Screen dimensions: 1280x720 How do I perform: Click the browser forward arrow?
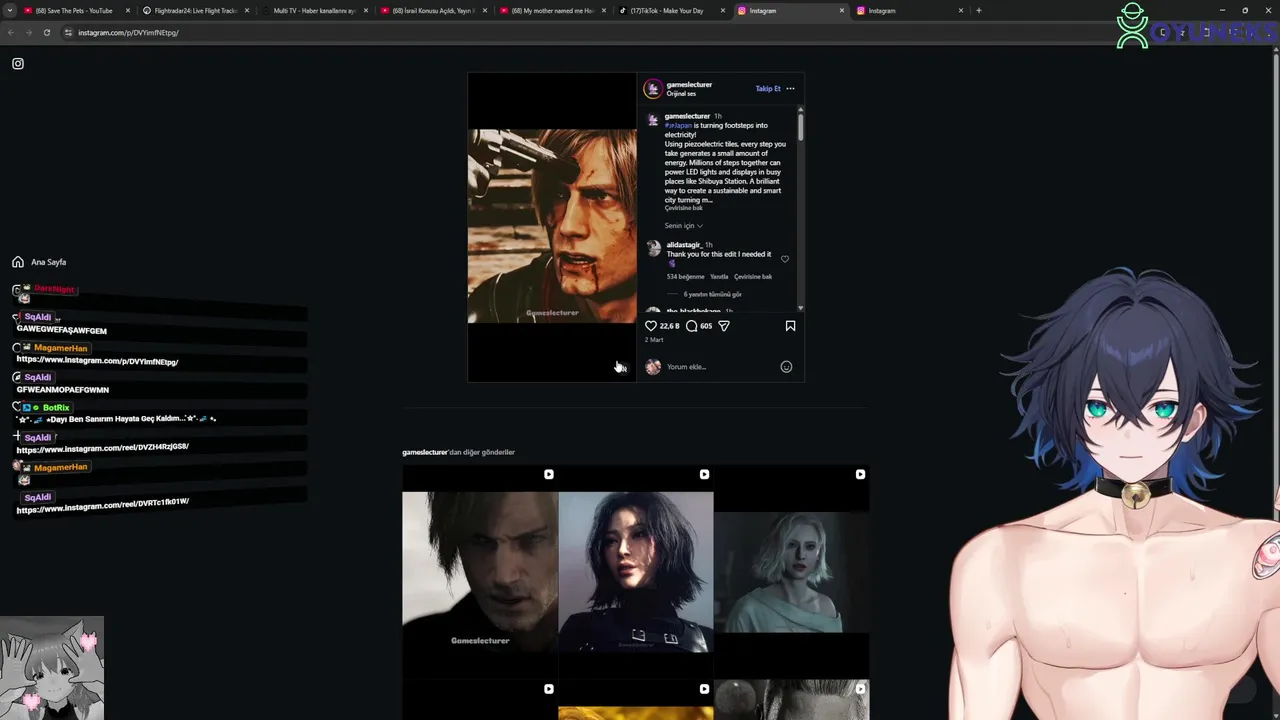(28, 32)
